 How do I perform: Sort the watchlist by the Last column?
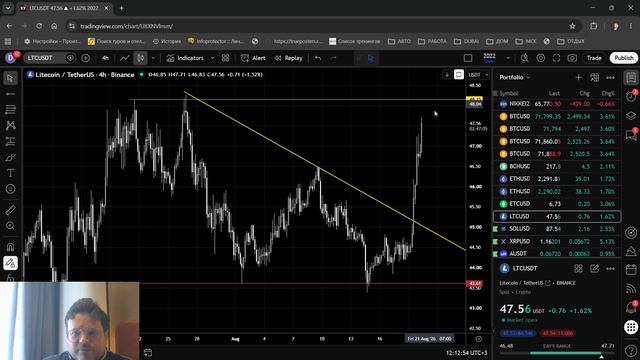[x=554, y=93]
